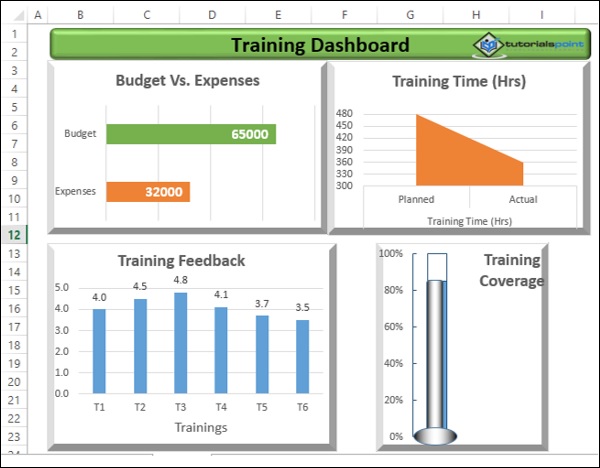Click the T3 bar in Training Feedback chart

[x=181, y=343]
